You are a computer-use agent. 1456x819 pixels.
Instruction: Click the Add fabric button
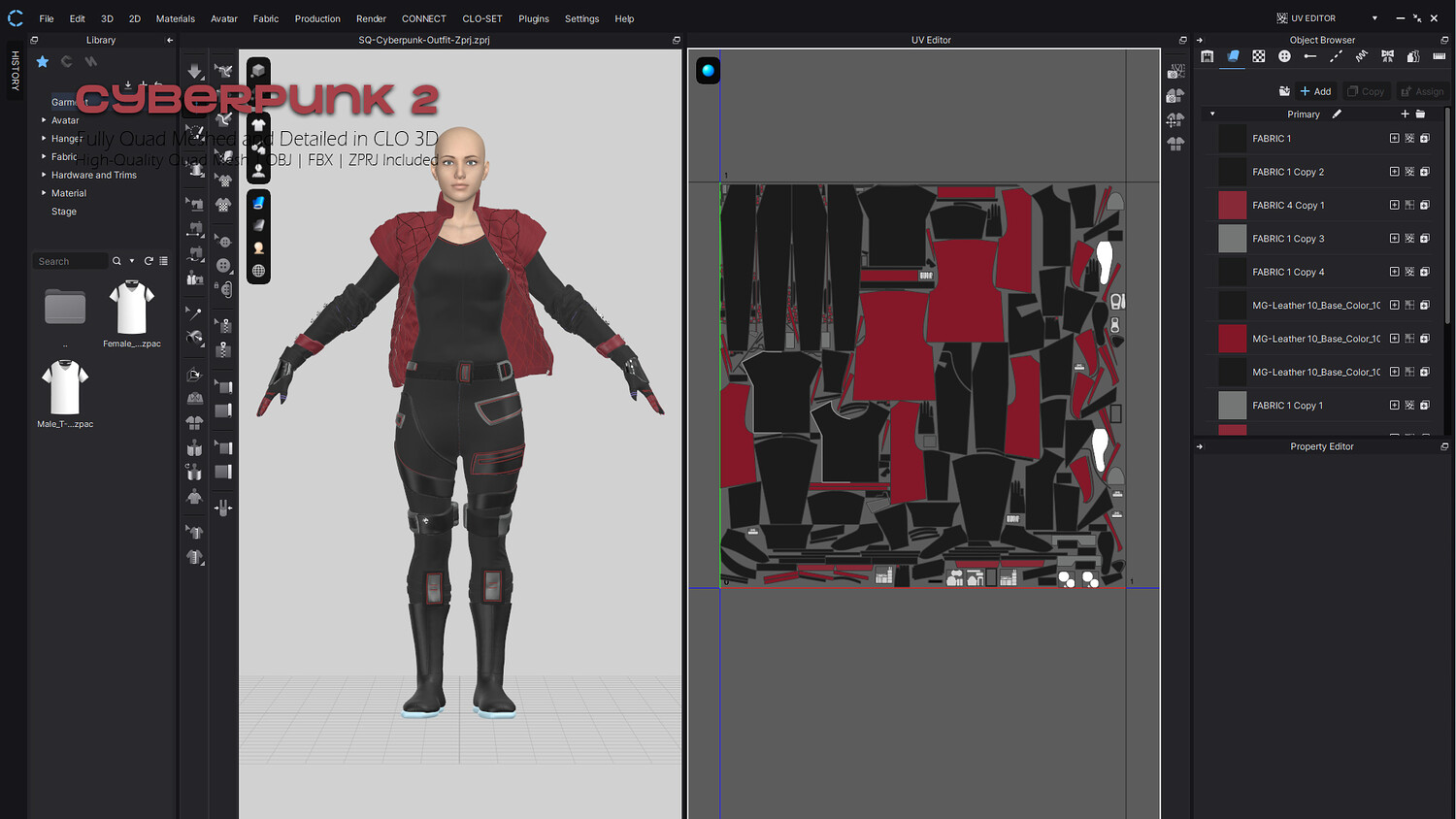[x=1315, y=91]
